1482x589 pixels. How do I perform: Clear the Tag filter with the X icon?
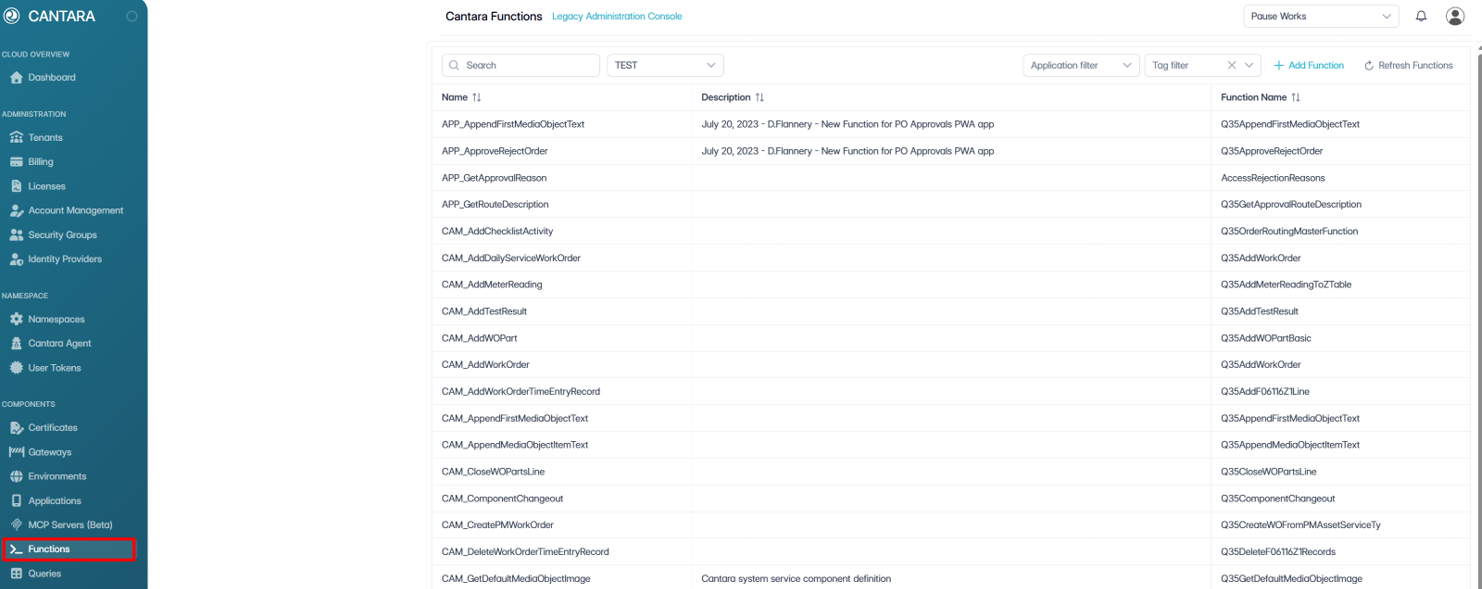(x=1232, y=65)
